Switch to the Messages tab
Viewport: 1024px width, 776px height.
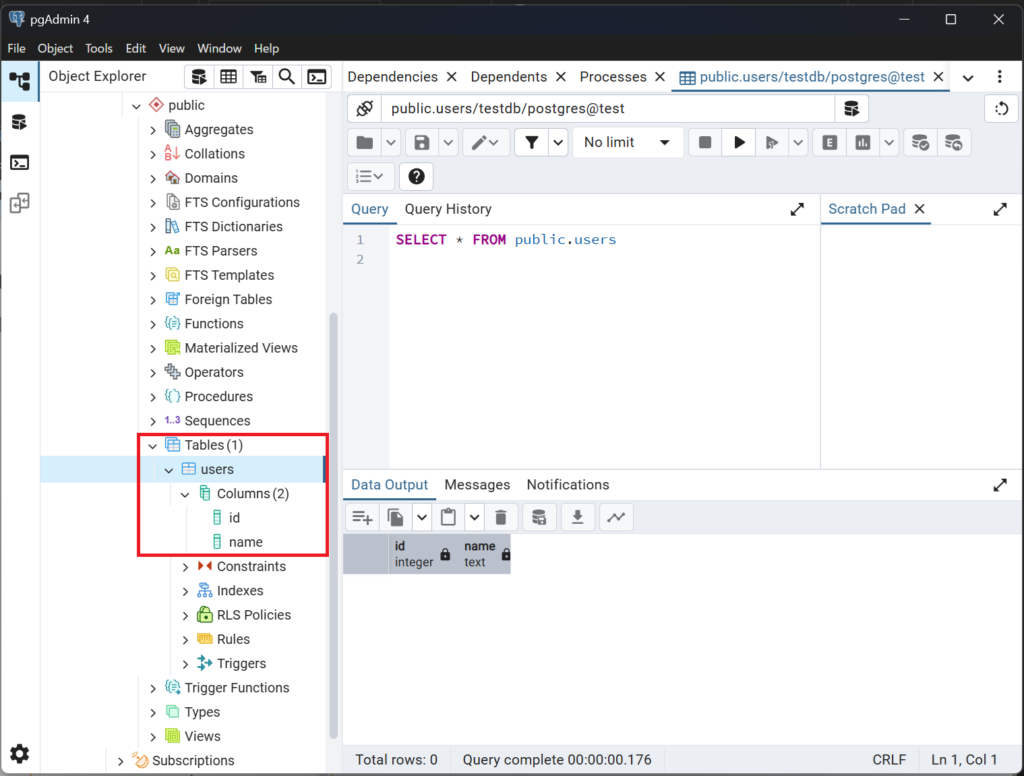477,485
